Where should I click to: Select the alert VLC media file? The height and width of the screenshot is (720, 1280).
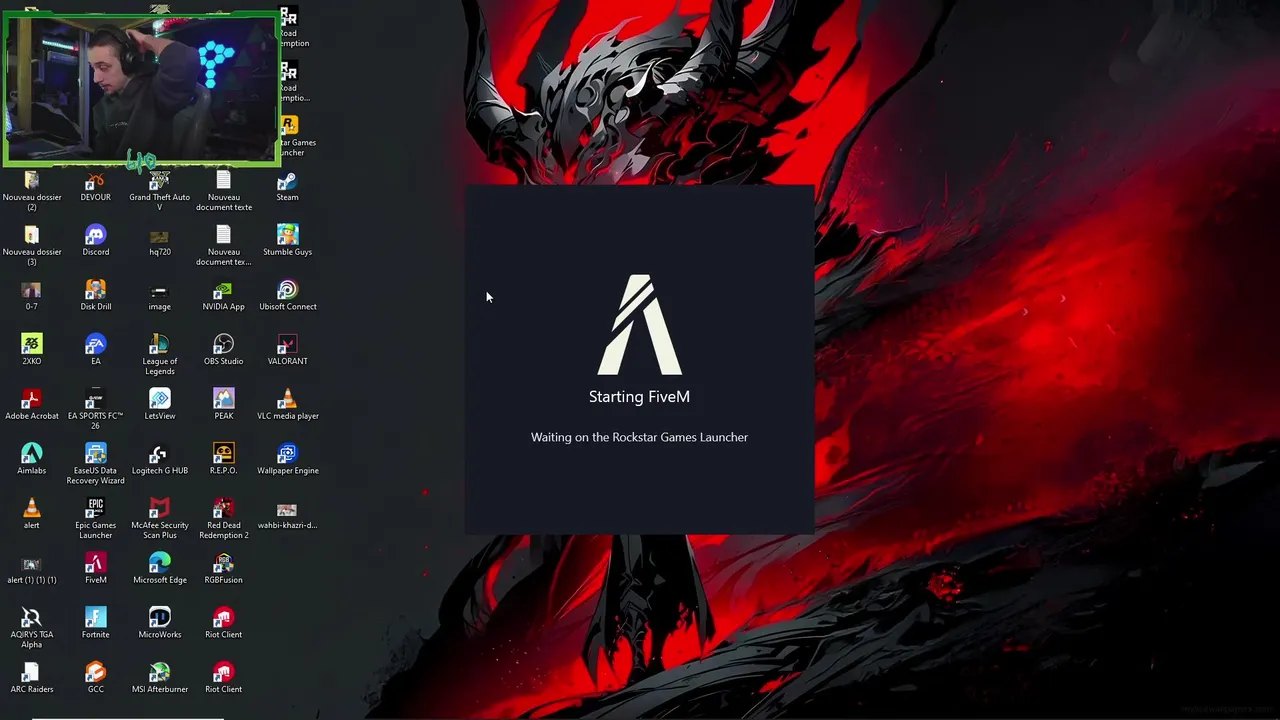(31, 515)
